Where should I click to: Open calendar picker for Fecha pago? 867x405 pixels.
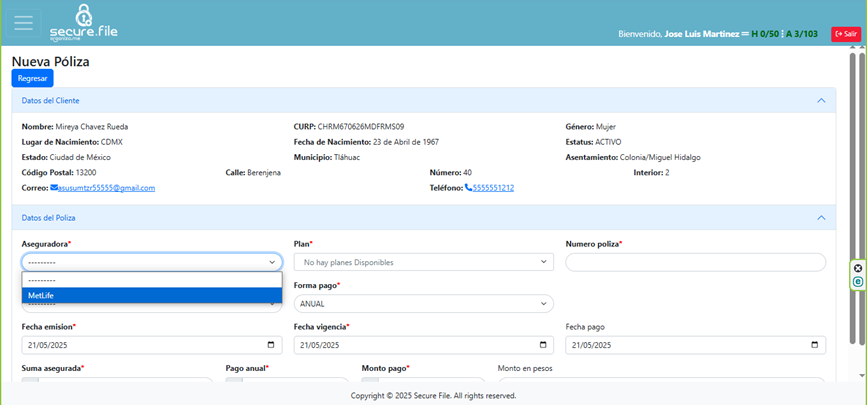[x=815, y=345]
